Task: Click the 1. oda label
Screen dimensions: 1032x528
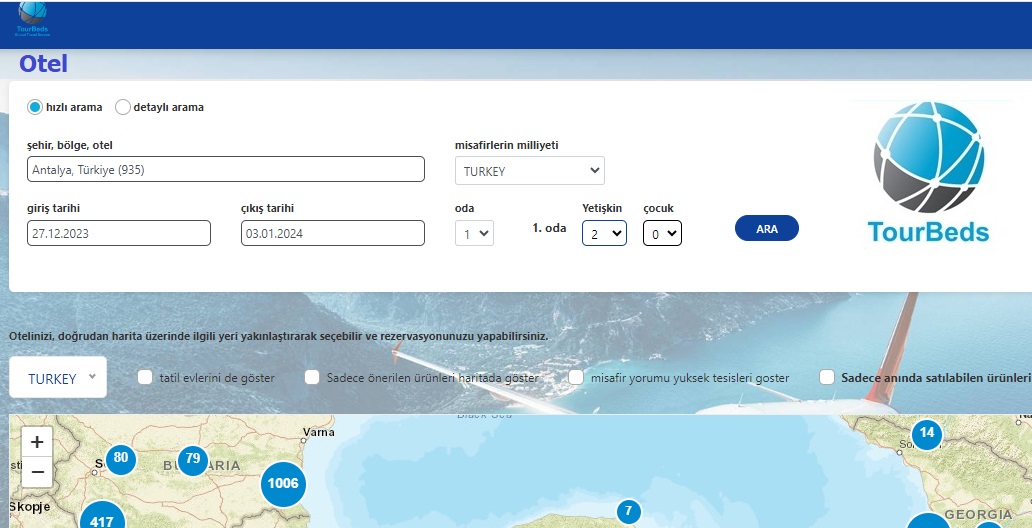Action: coord(550,228)
